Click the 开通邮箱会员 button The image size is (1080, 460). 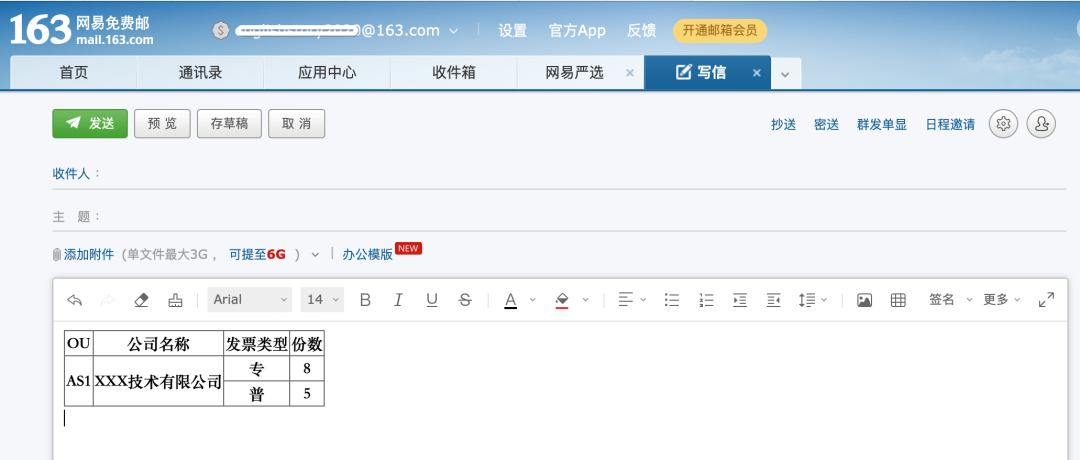pos(720,31)
